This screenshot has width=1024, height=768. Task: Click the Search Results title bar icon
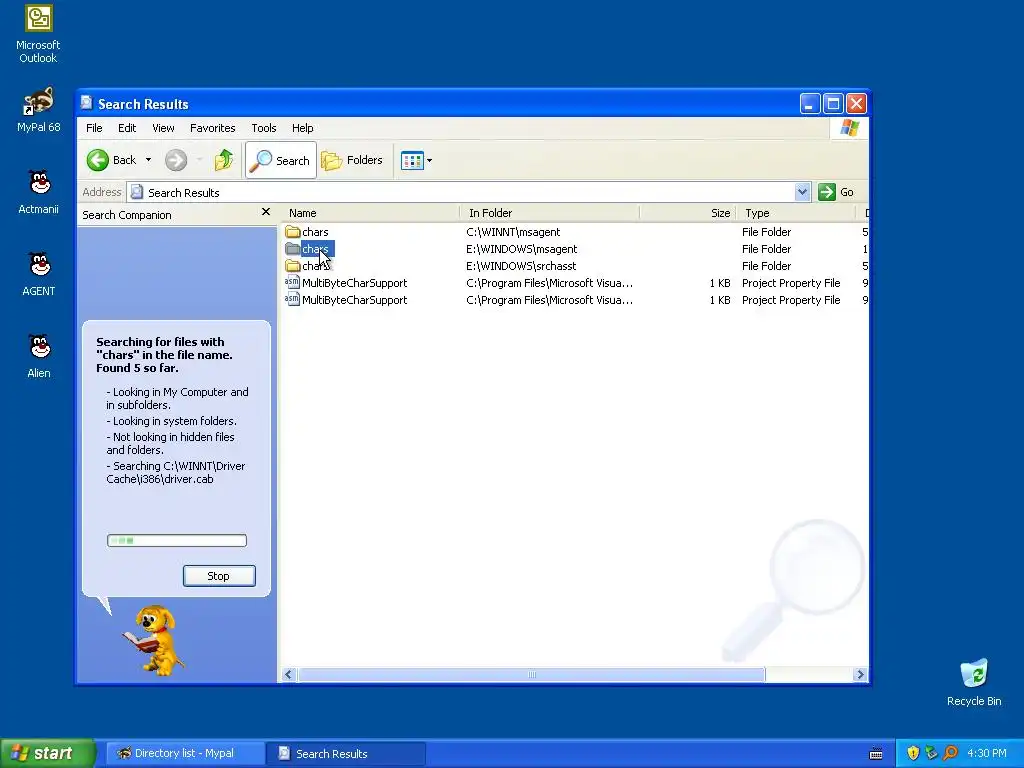87,103
